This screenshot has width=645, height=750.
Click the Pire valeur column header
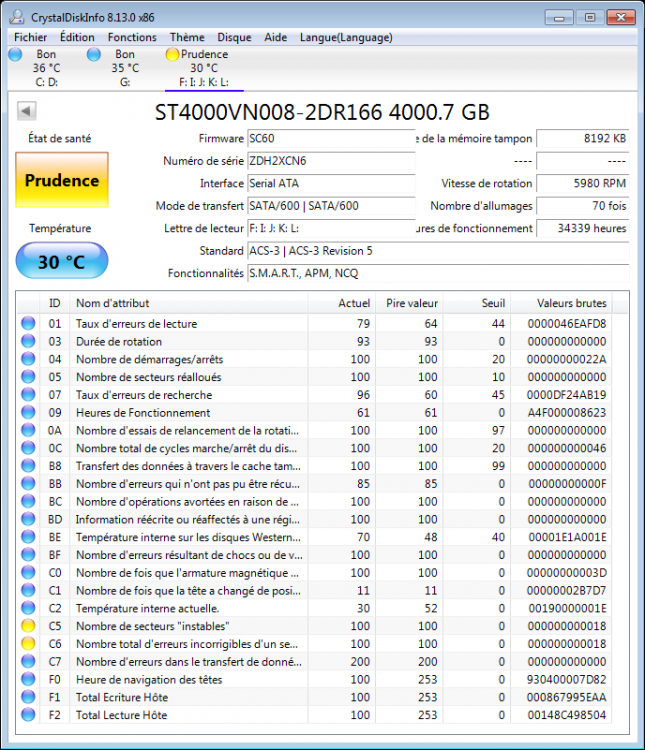pyautogui.click(x=409, y=303)
